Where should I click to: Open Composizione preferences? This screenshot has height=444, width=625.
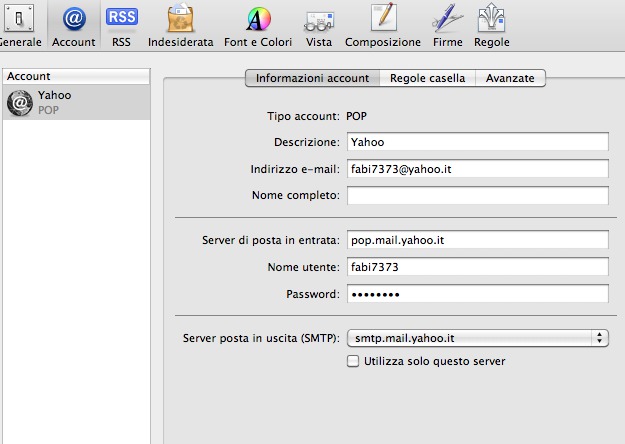pos(383,25)
